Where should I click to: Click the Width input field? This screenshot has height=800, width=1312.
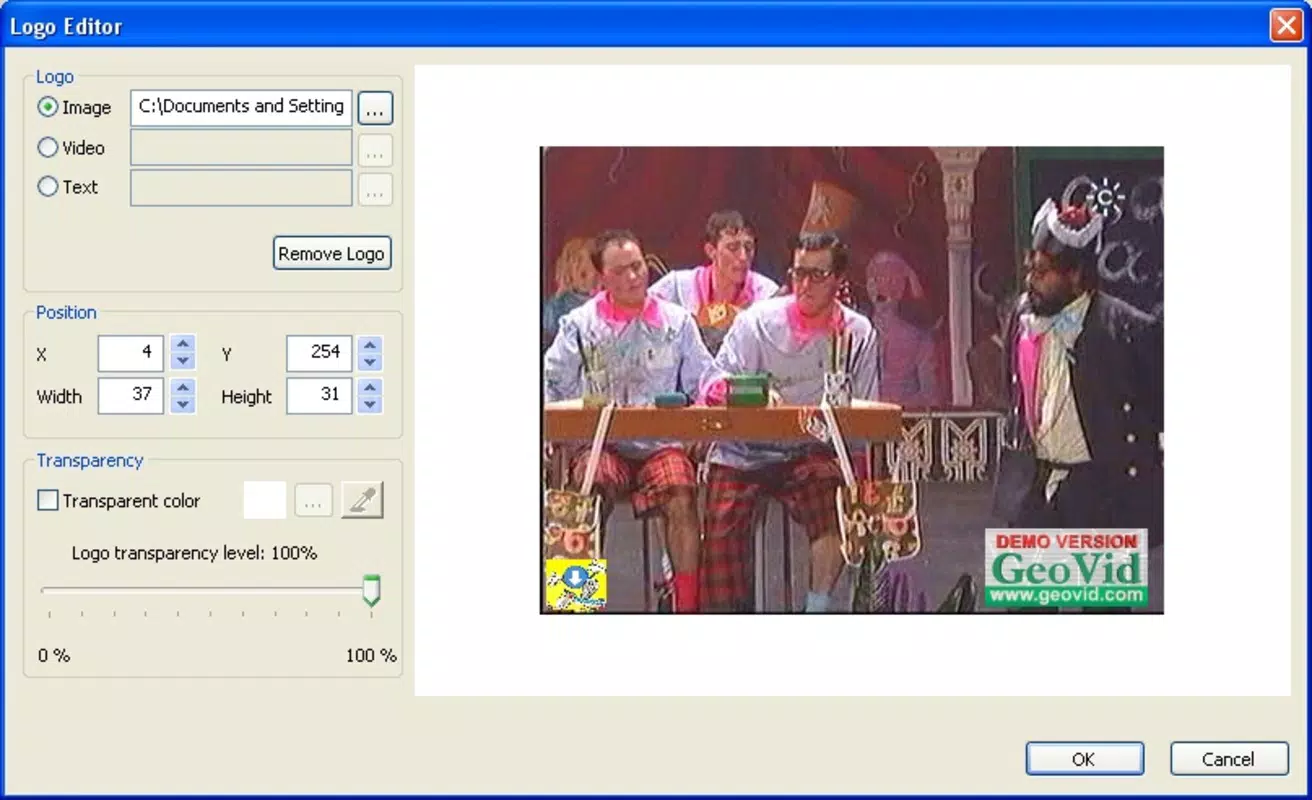point(131,395)
